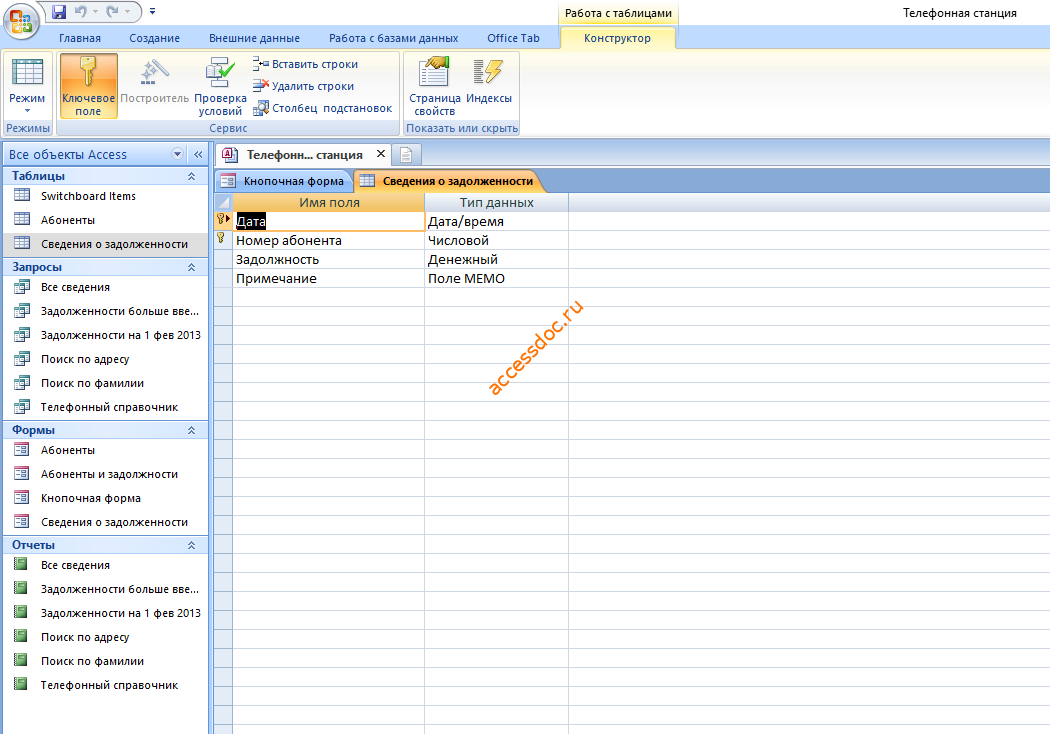Switch to the Создание ribbon tab
Screen dimensions: 1050x734
pyautogui.click(x=154, y=38)
